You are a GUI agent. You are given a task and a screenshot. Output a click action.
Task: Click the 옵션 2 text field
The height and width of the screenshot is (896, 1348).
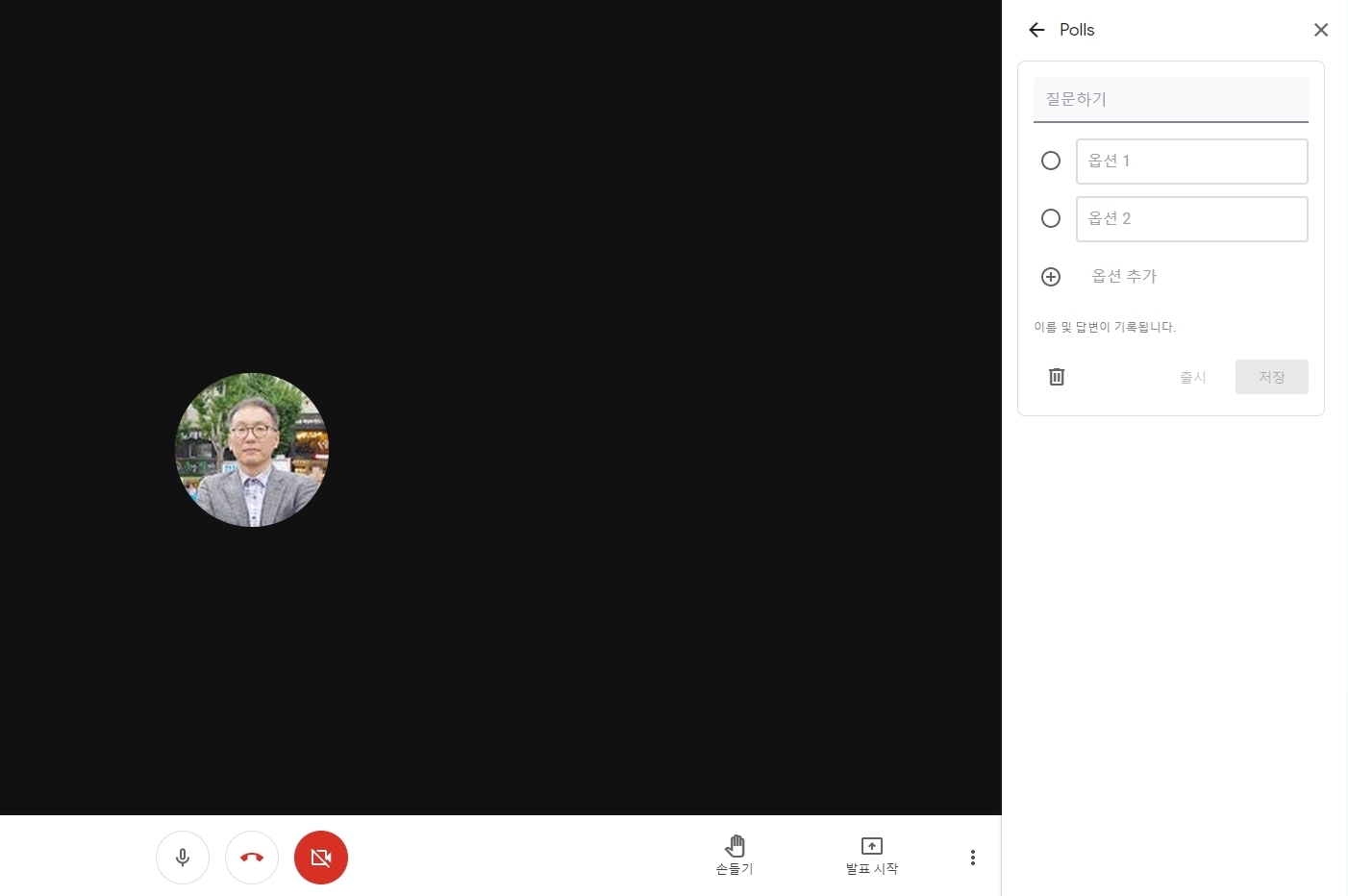click(x=1192, y=218)
